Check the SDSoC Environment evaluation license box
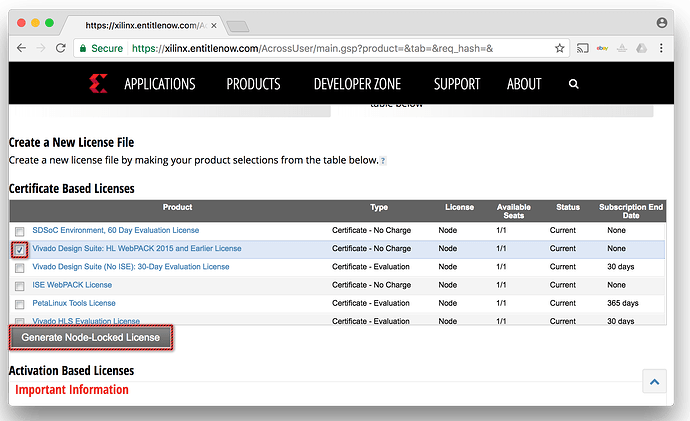Screen dimensions: 690x421 point(20,231)
